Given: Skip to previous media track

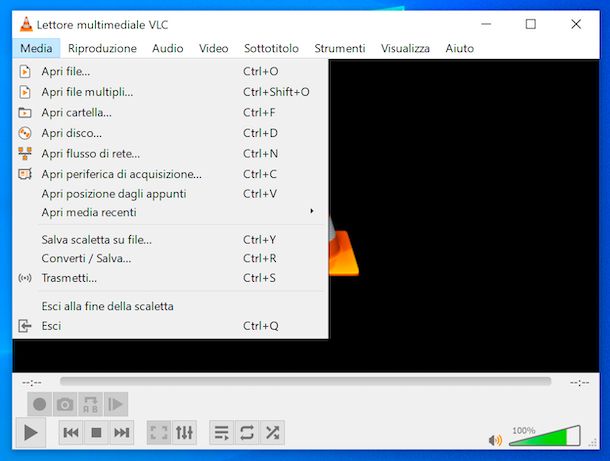Looking at the screenshot, I should coord(71,432).
